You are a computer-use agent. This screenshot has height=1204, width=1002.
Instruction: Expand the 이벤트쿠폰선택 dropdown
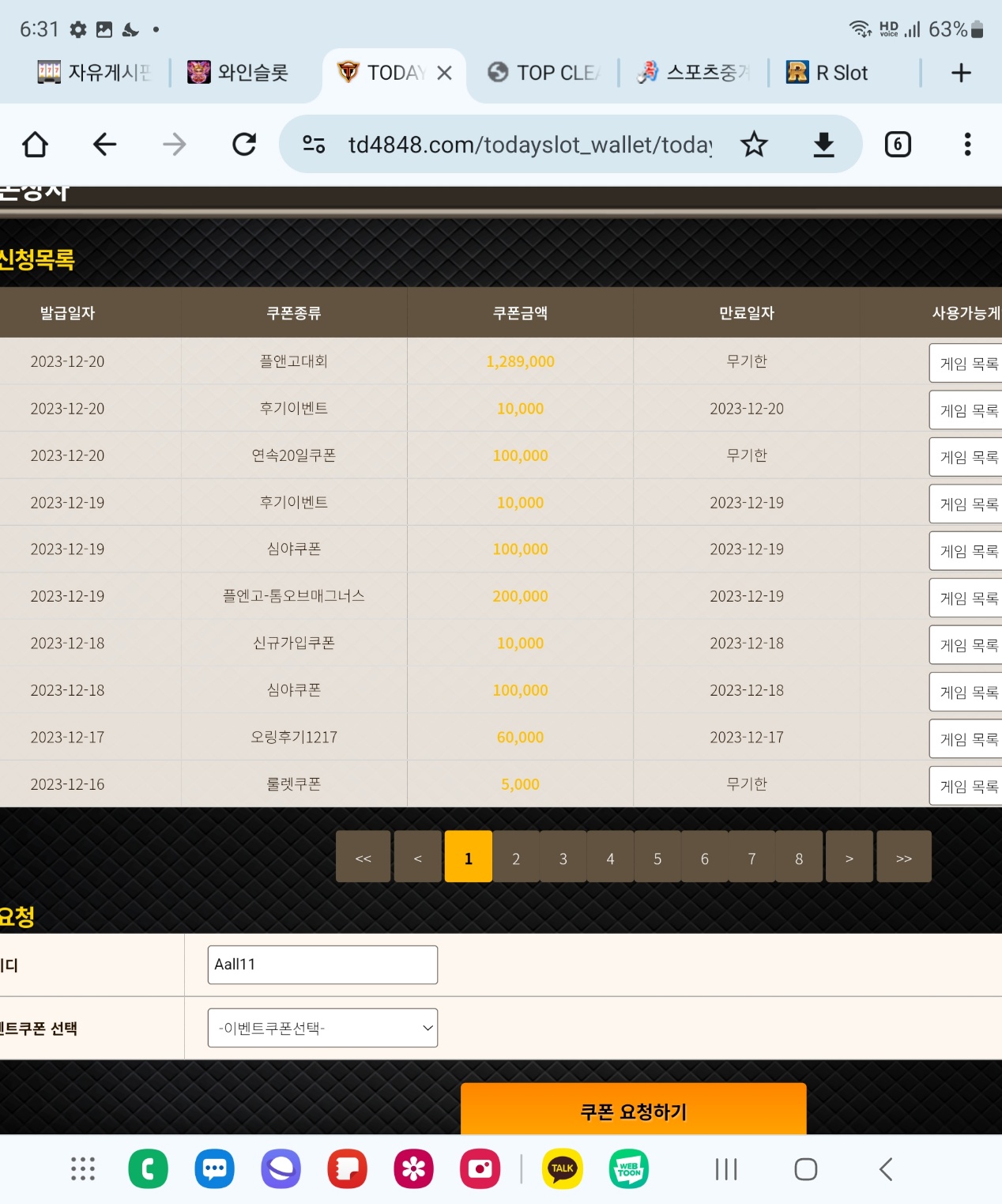322,1028
